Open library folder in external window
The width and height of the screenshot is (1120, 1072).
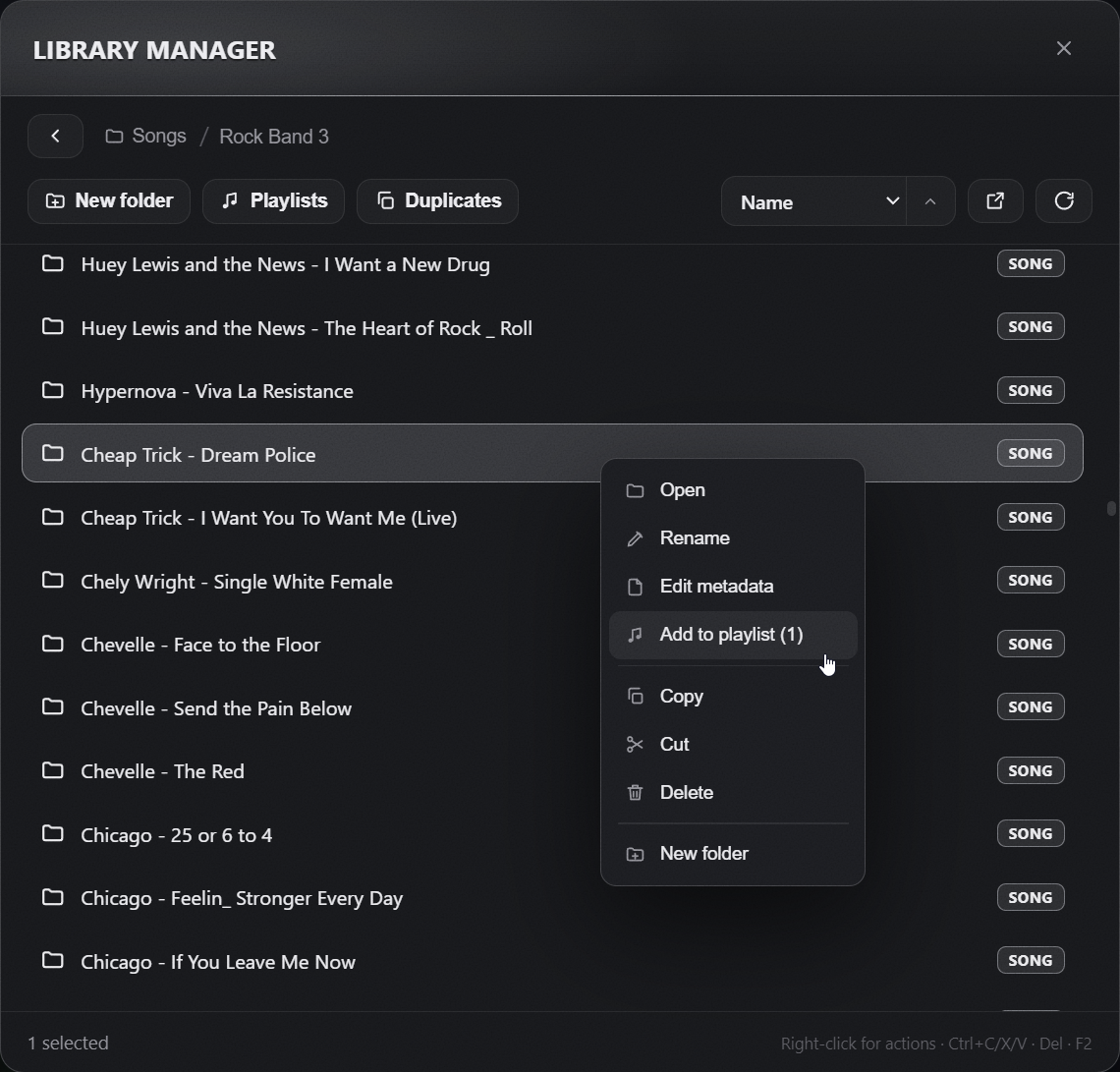[x=995, y=201]
